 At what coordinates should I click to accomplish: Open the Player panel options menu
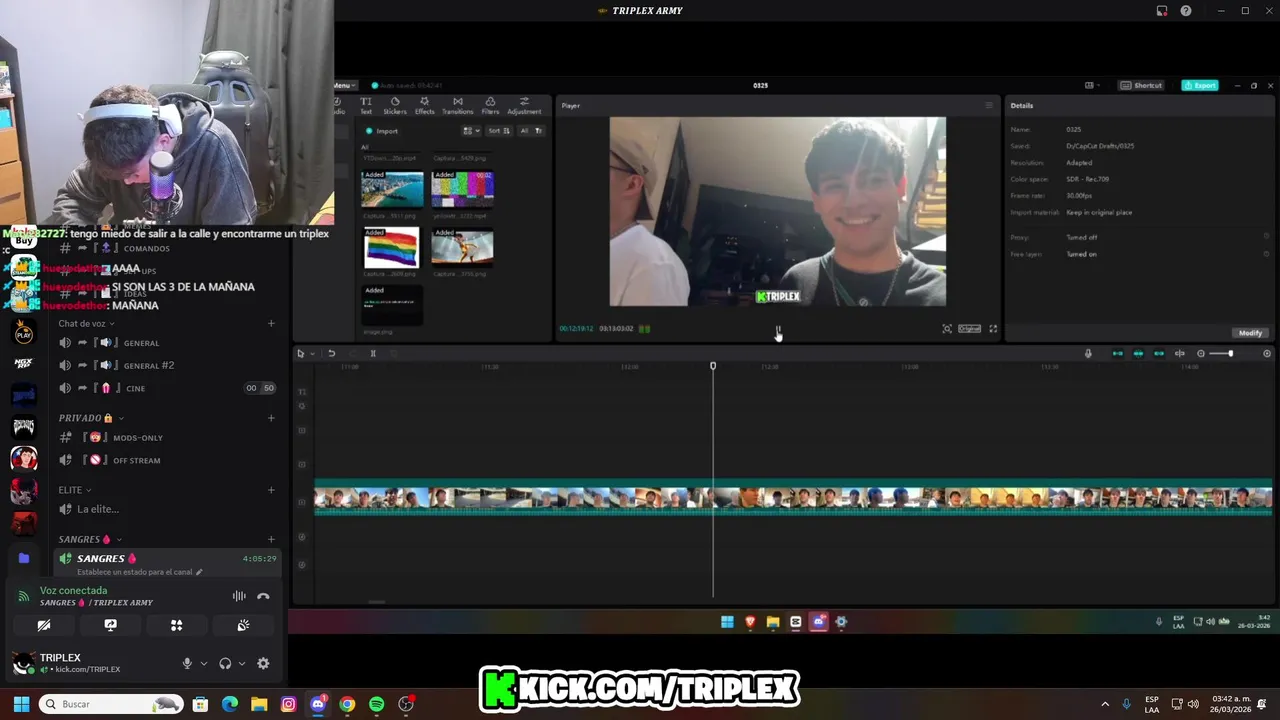pos(989,105)
